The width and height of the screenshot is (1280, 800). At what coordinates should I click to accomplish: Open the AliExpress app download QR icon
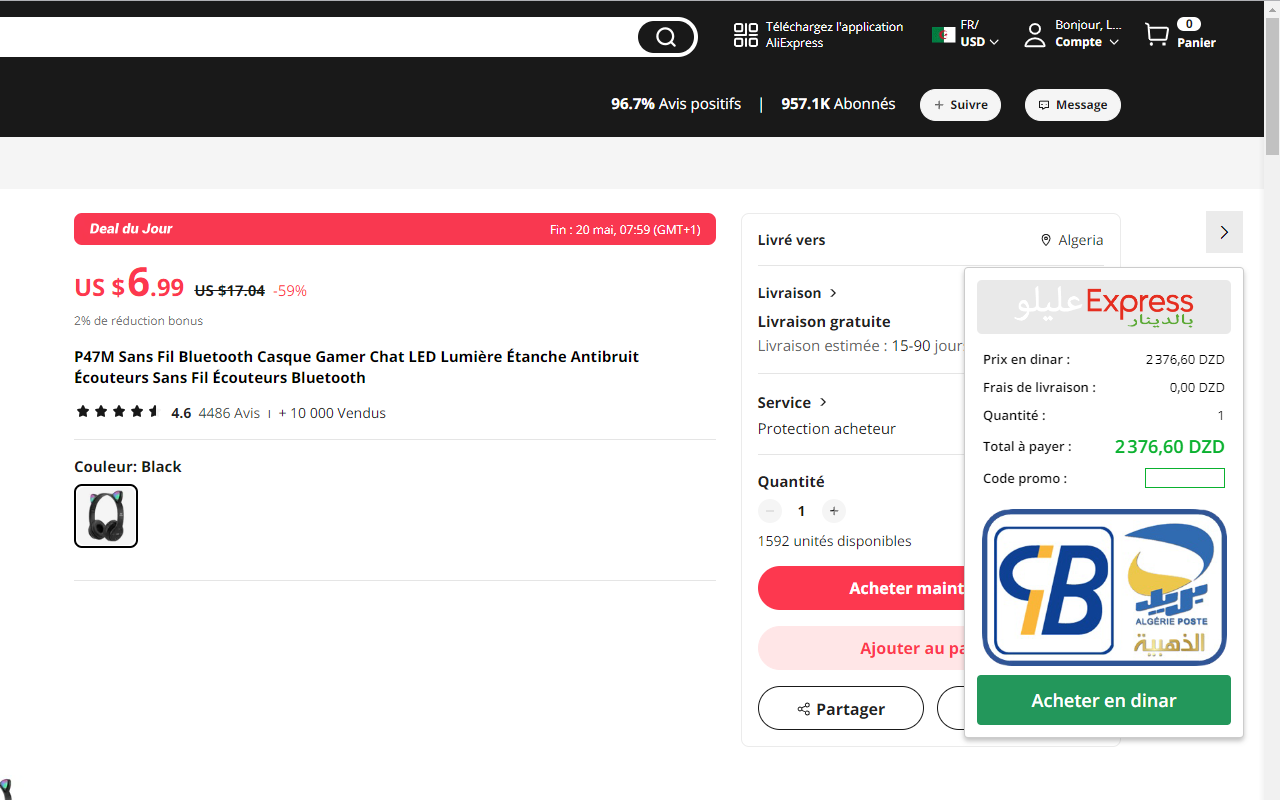click(x=745, y=35)
